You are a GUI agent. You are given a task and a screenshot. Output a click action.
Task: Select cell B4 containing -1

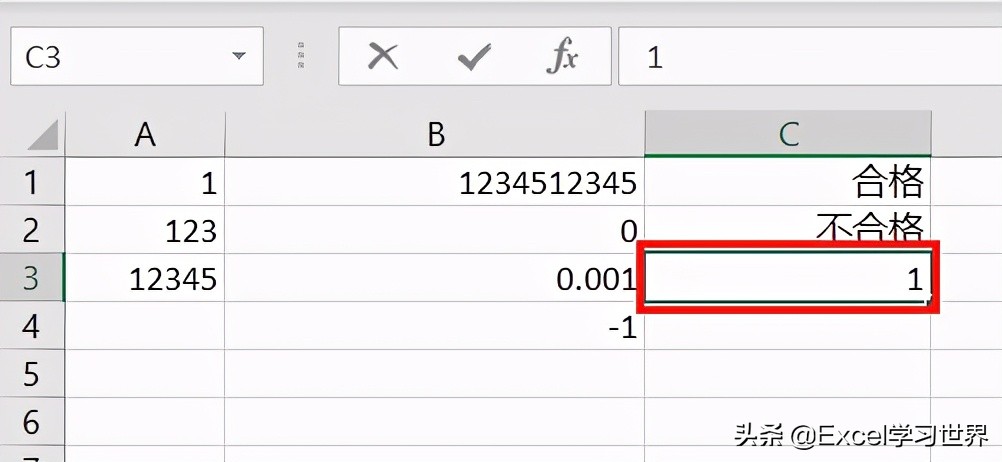click(x=435, y=326)
